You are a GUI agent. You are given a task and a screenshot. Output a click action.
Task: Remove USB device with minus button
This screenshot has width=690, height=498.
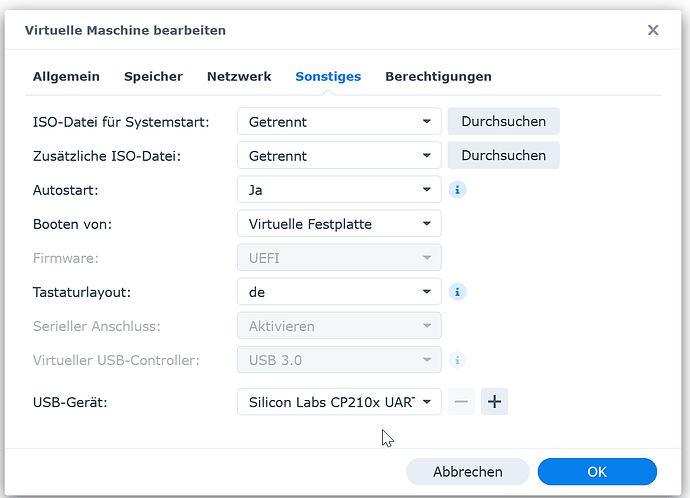[461, 401]
